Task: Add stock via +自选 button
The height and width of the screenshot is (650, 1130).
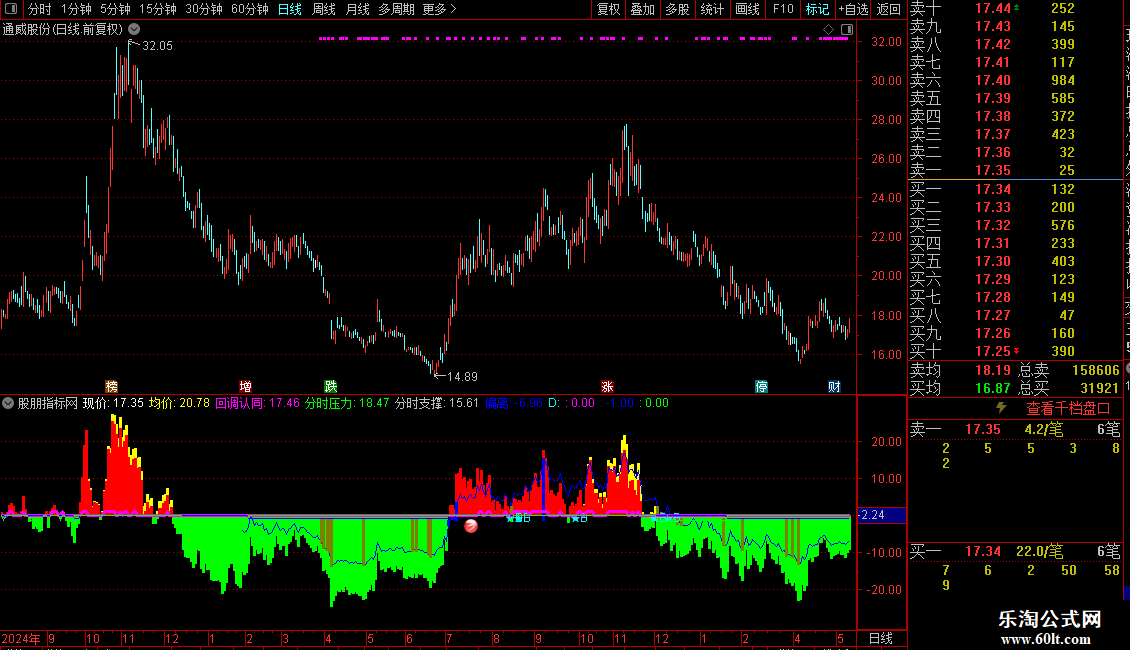Action: [x=853, y=9]
